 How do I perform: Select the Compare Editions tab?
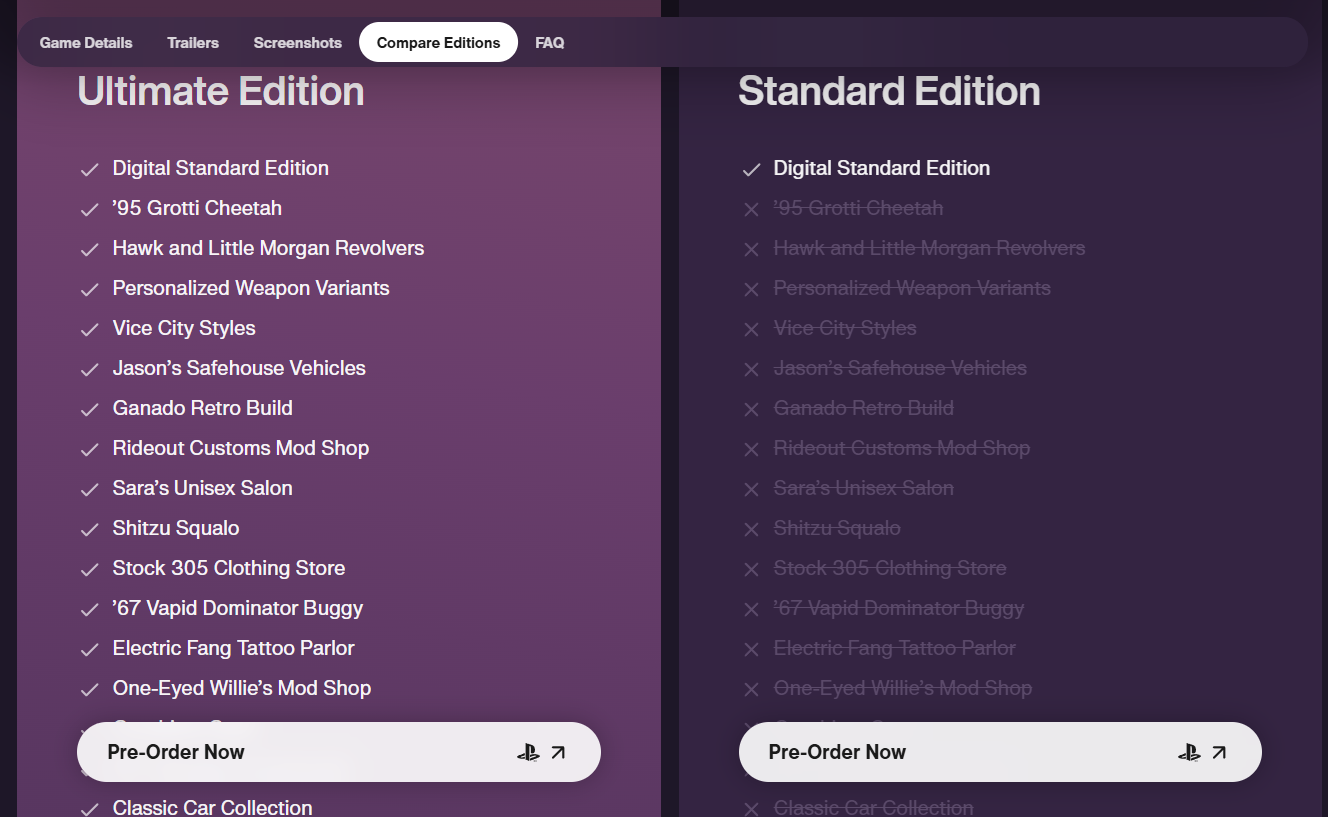[438, 42]
